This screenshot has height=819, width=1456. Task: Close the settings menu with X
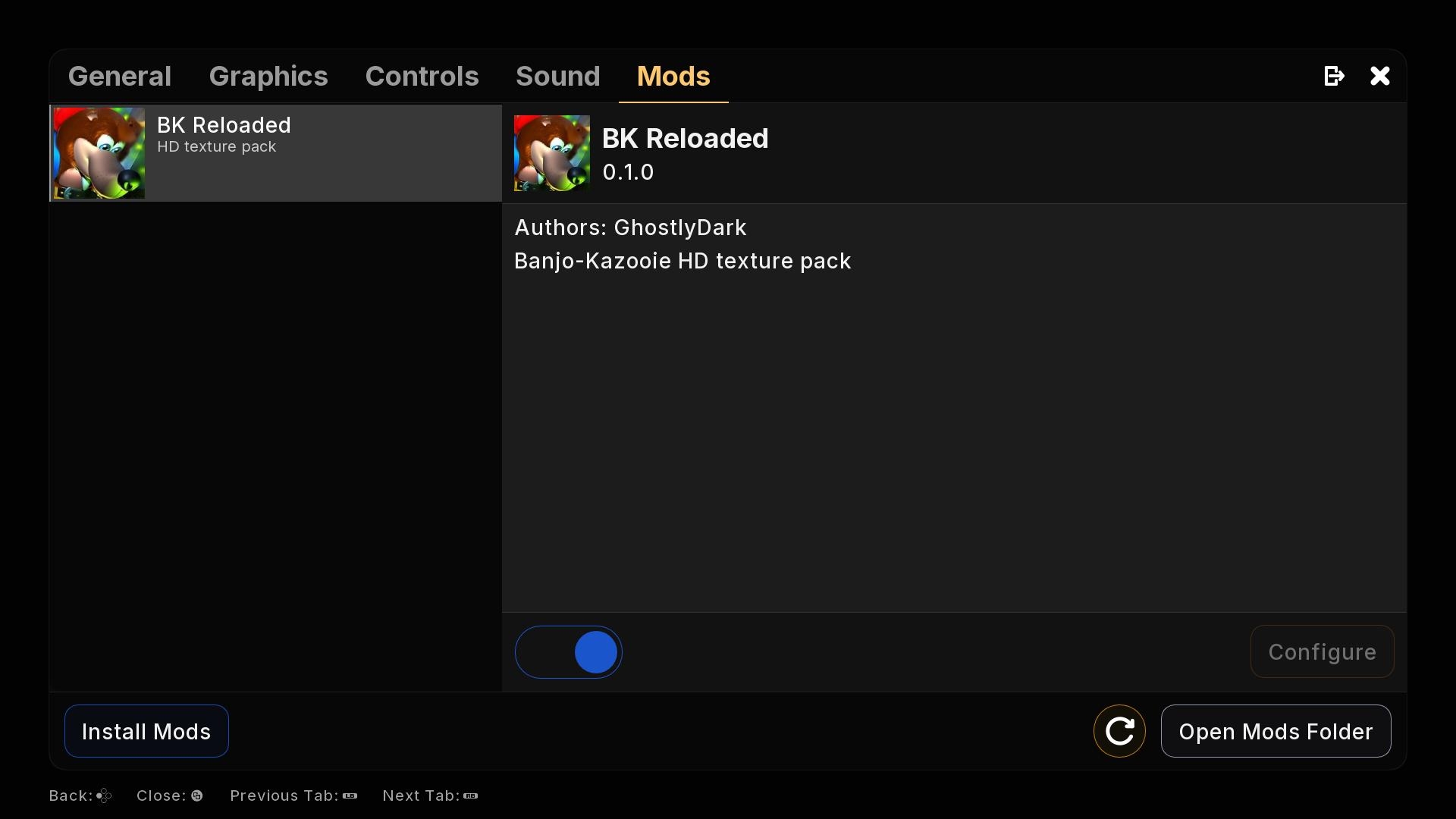1379,76
